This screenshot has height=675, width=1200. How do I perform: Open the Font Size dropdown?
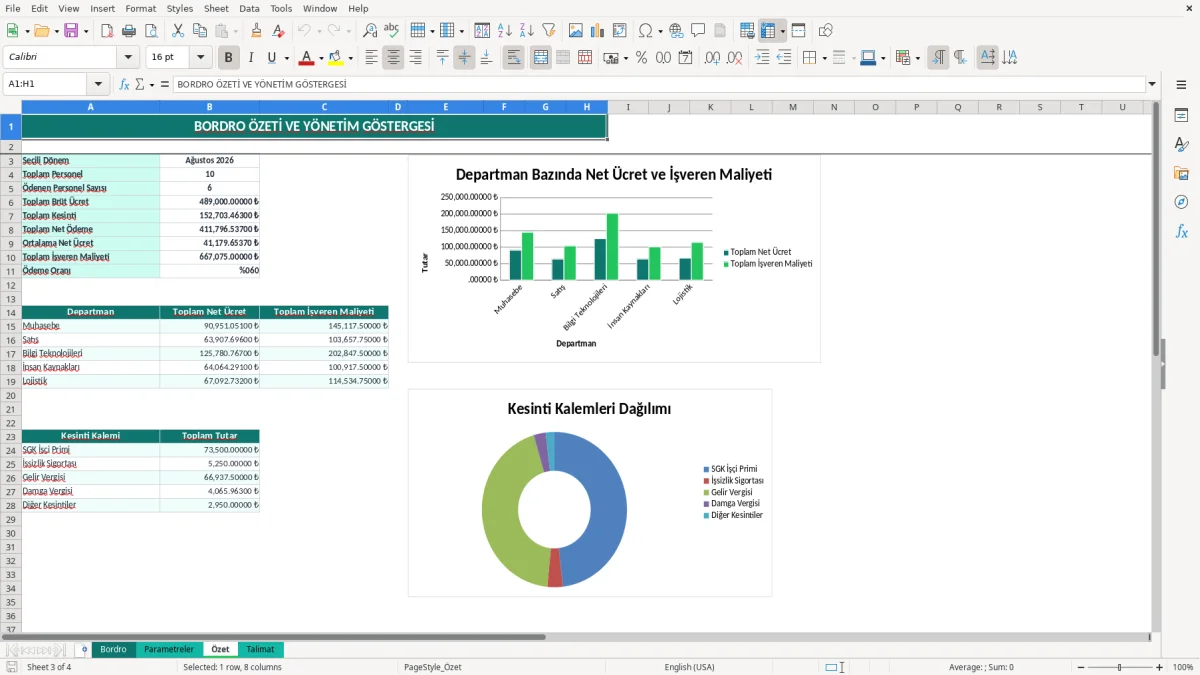(201, 58)
